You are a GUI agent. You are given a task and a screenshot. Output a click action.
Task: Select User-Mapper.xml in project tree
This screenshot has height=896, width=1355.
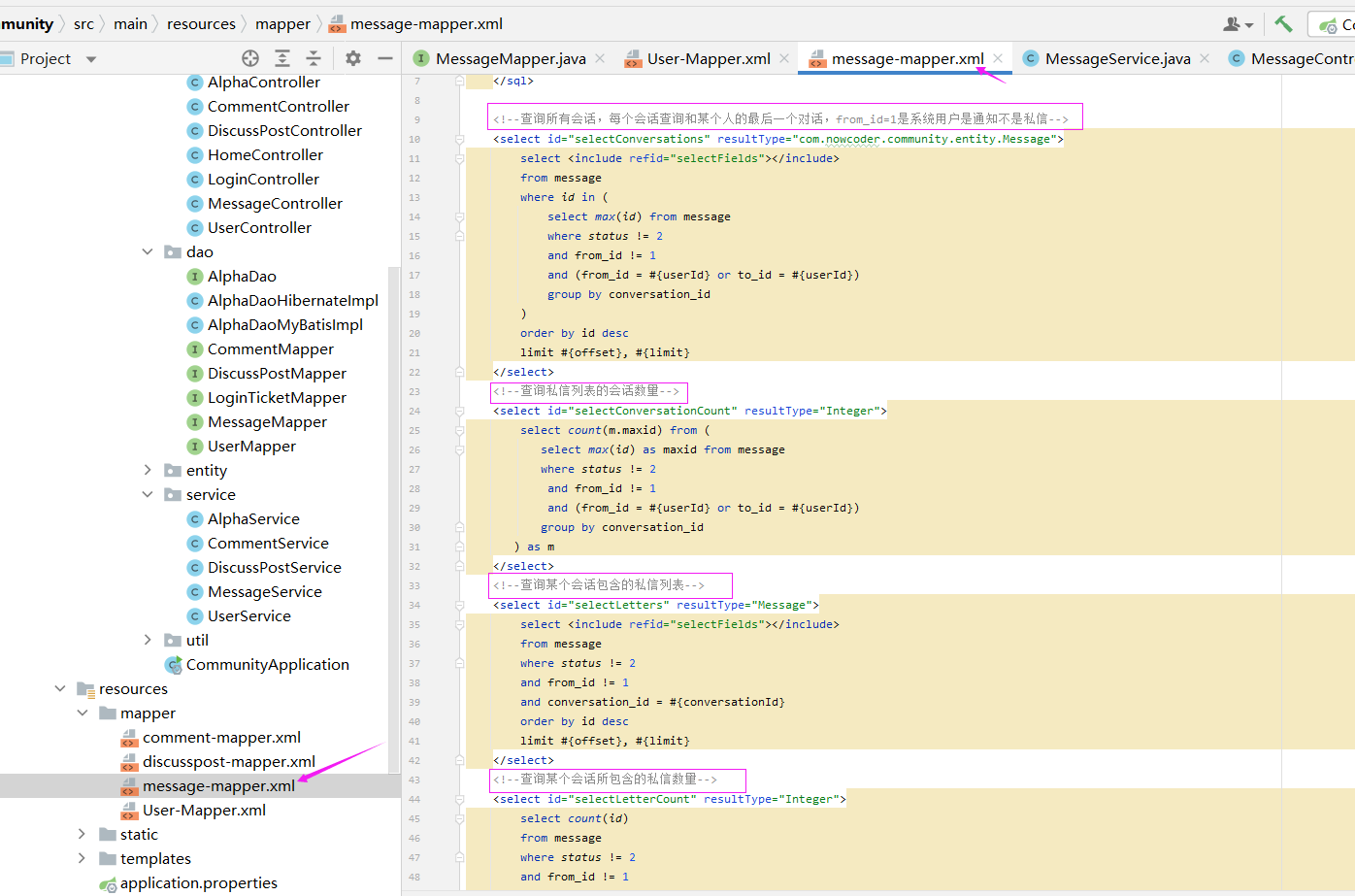tap(204, 810)
